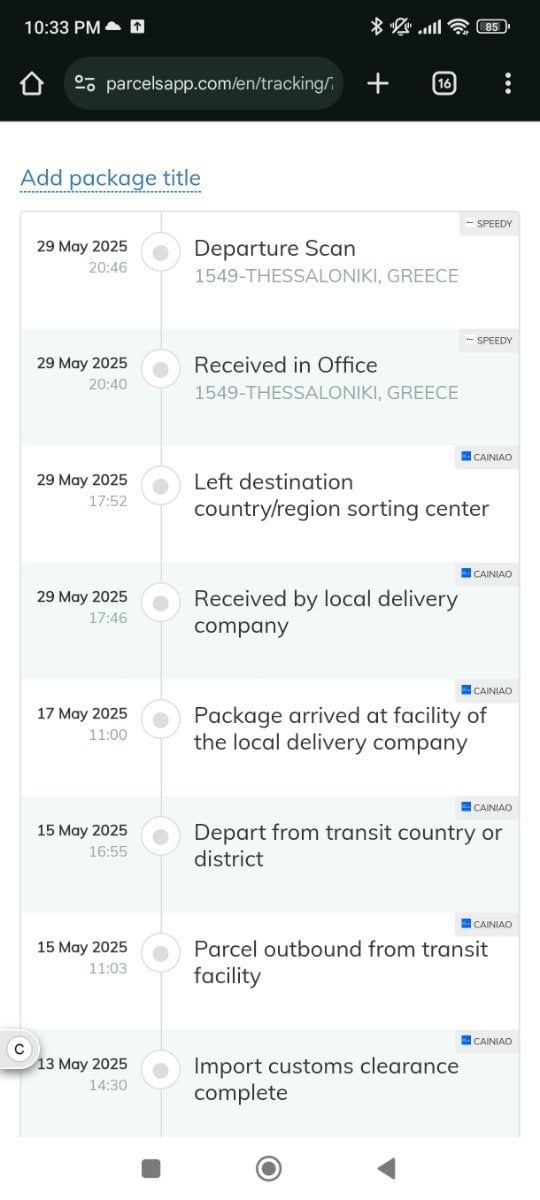
Task: Tap Android back navigation triangle
Action: [387, 1168]
